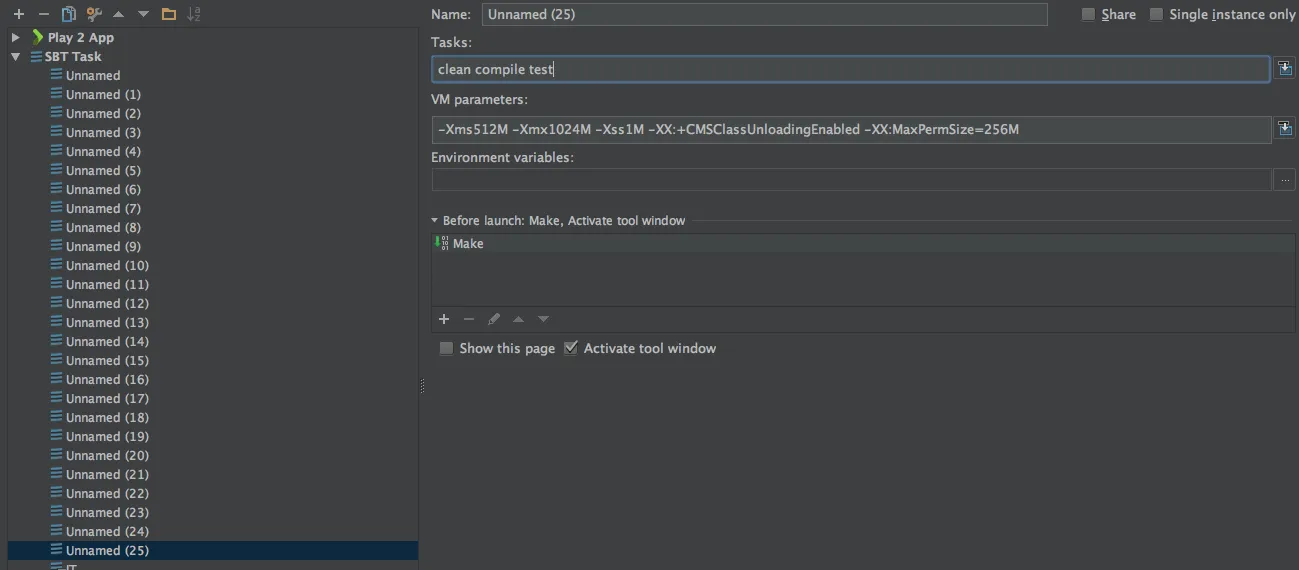
Task: Remove the selected configuration
Action: (43, 14)
